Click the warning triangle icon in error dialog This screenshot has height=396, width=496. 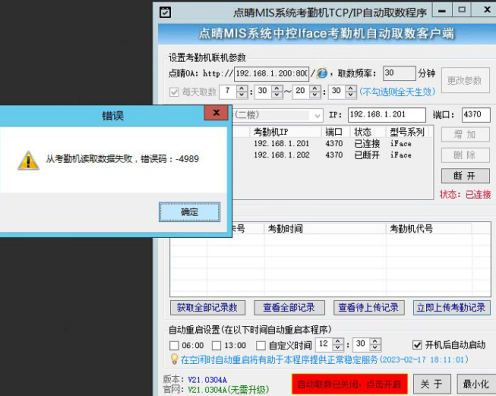28,161
